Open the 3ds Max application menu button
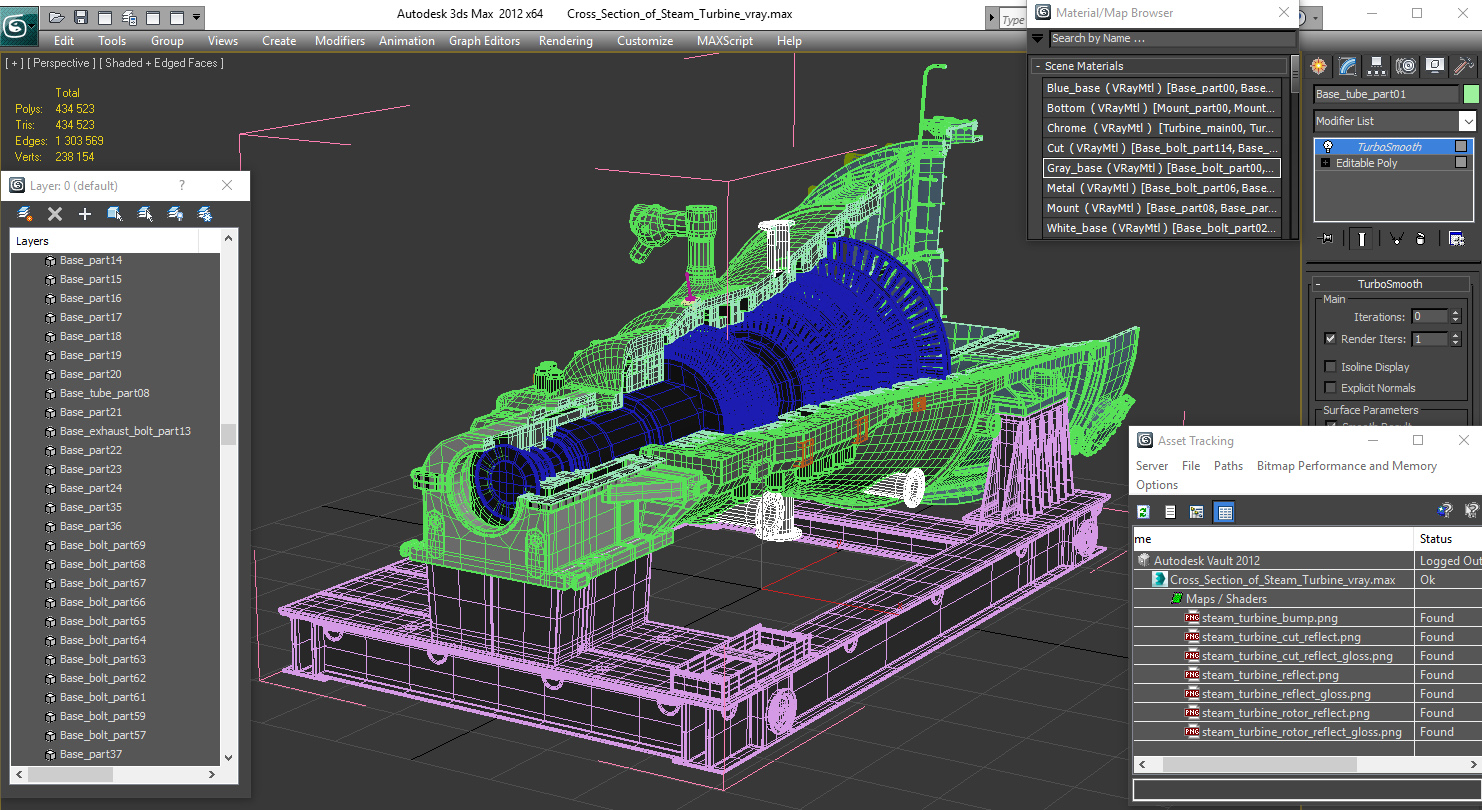Image resolution: width=1482 pixels, height=810 pixels. click(19, 24)
